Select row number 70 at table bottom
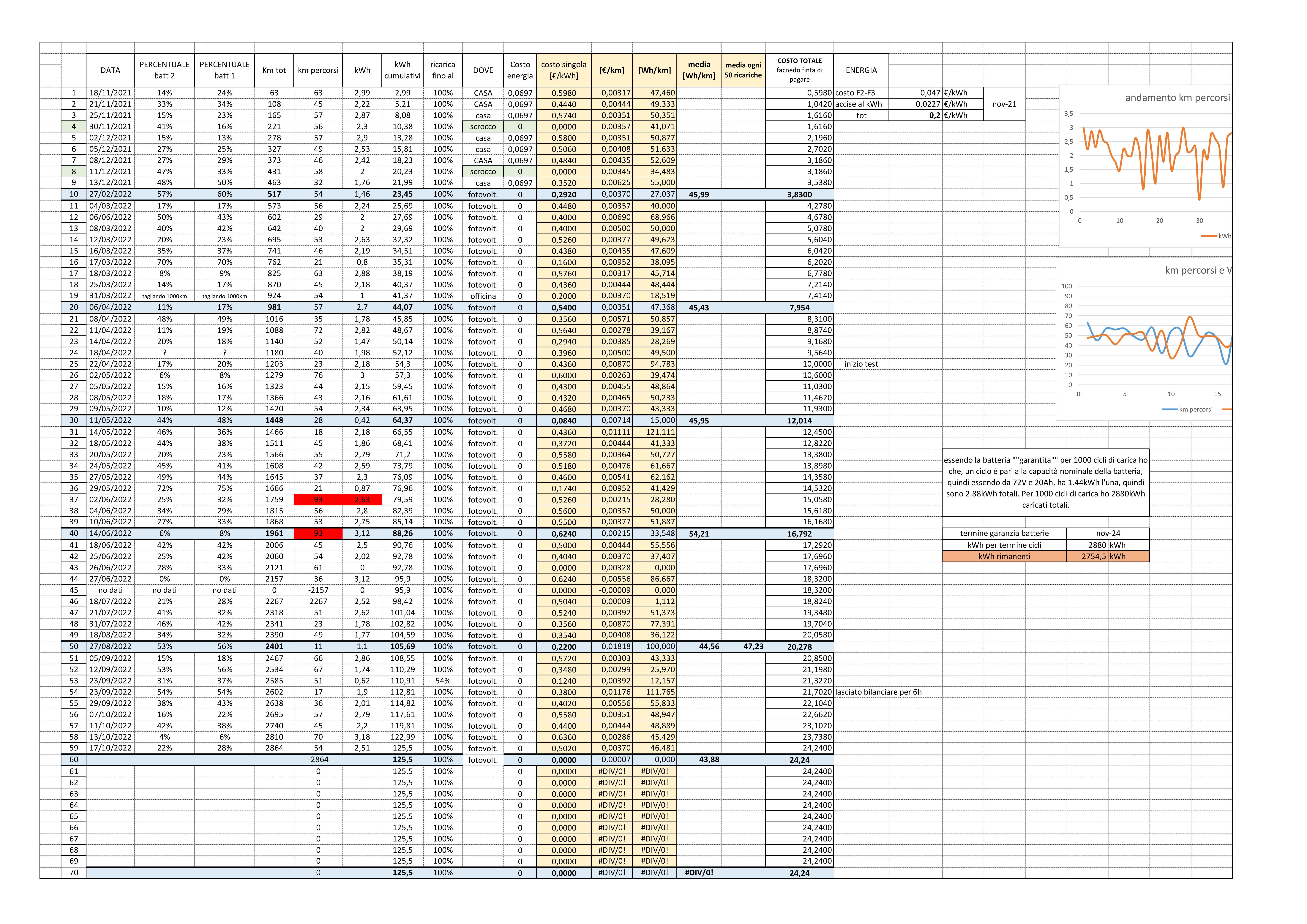Viewport: 1307px width, 924px height. (x=73, y=873)
